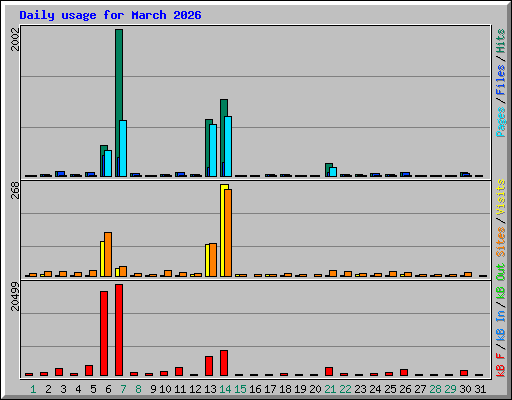Click the green 'Hits' legend label

pos(501,41)
